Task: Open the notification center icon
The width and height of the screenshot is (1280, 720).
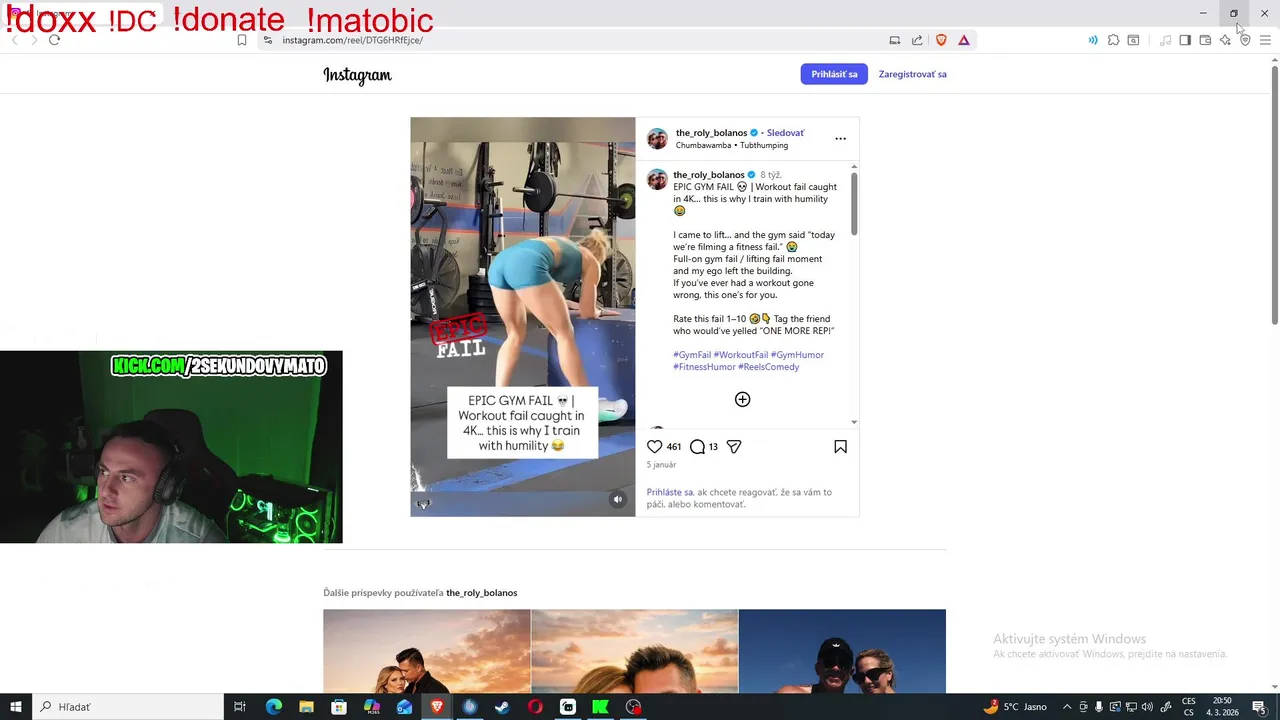Action: pos(1259,707)
